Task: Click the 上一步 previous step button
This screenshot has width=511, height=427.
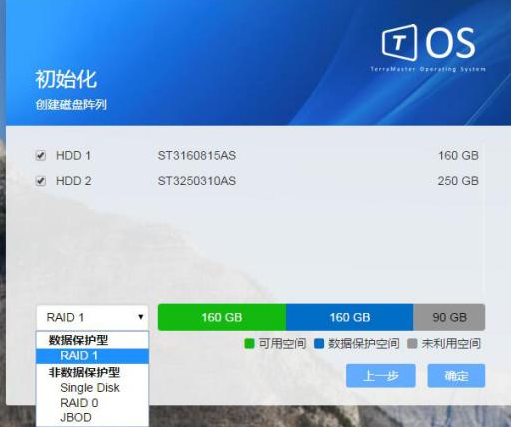Action: tap(381, 376)
